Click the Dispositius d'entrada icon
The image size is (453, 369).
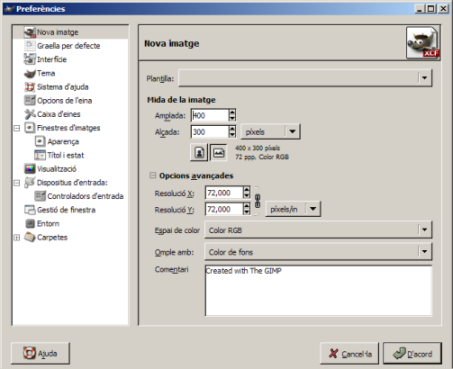pyautogui.click(x=30, y=182)
